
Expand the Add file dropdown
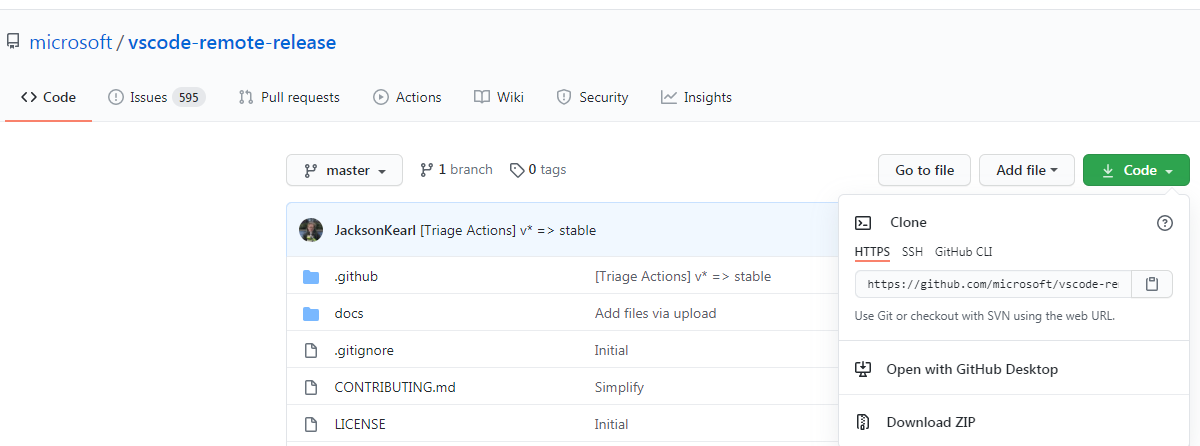(1027, 170)
